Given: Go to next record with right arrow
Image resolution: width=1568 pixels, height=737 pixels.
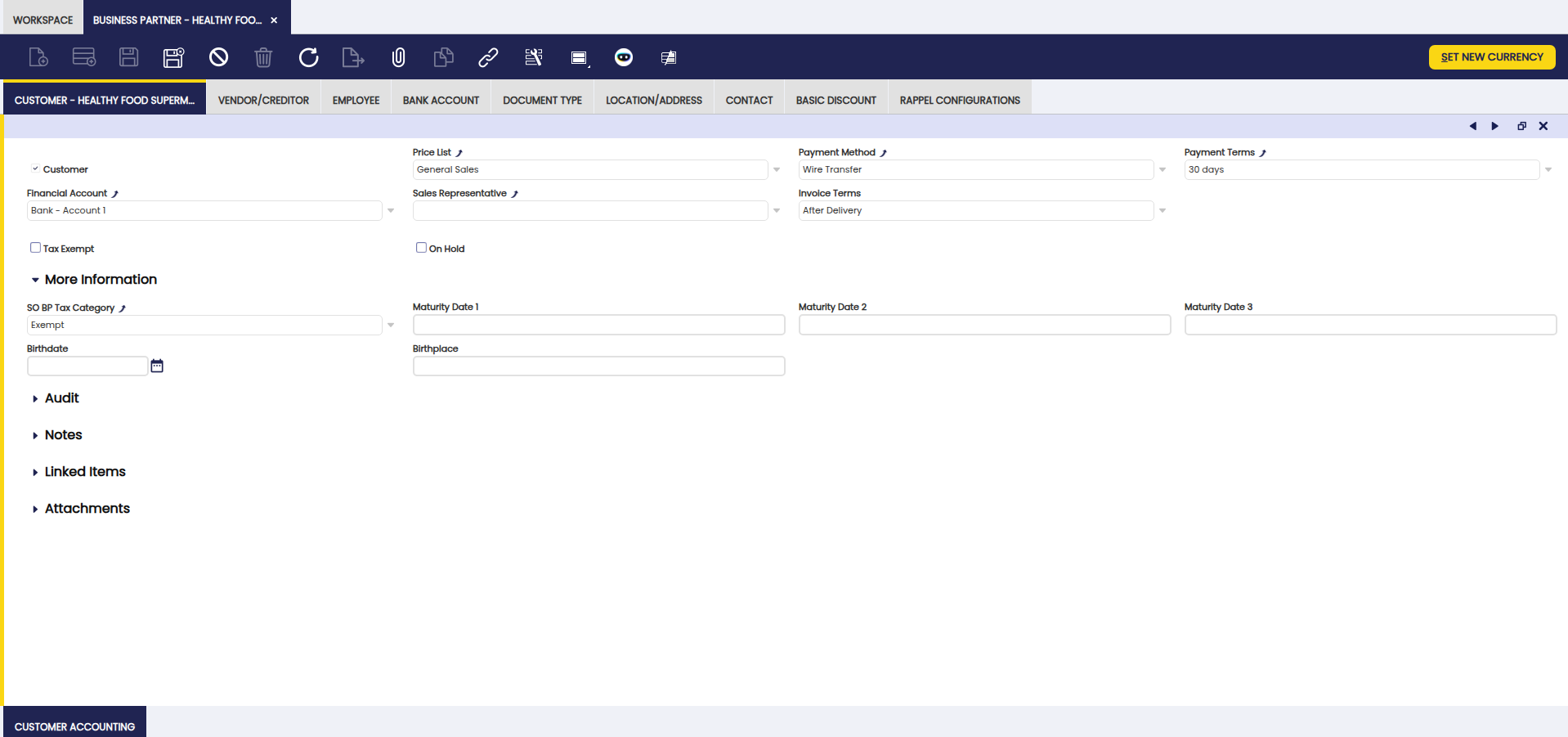Looking at the screenshot, I should pos(1494,126).
